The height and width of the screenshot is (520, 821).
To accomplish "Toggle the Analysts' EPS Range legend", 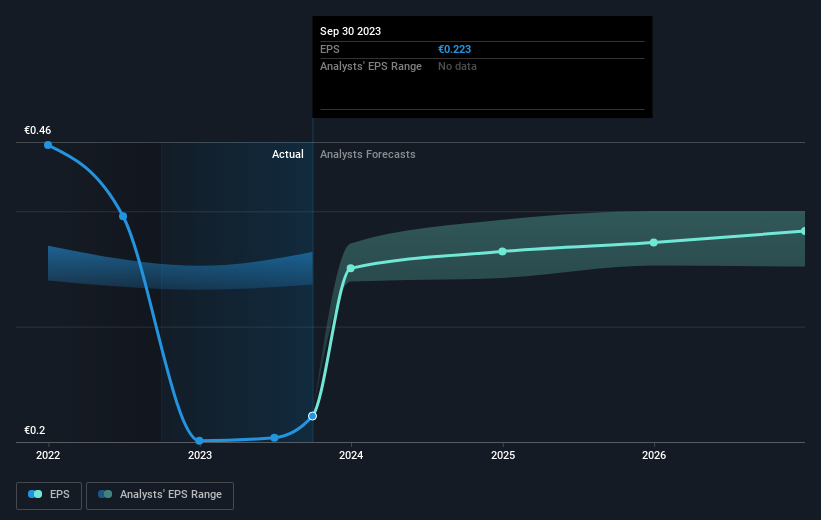I will [x=160, y=495].
